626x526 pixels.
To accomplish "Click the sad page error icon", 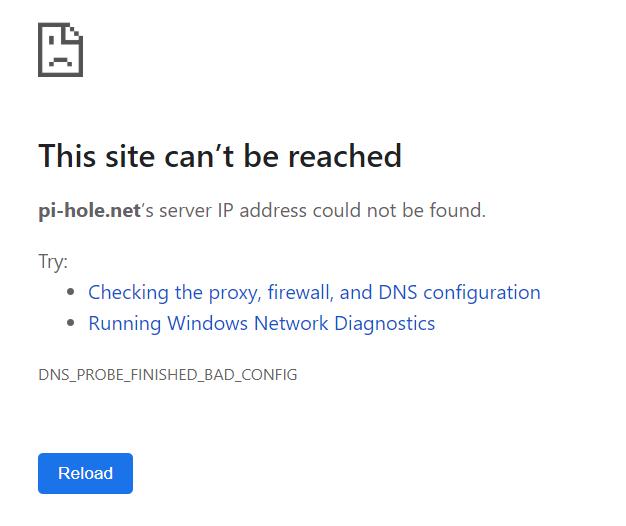I will coord(60,50).
